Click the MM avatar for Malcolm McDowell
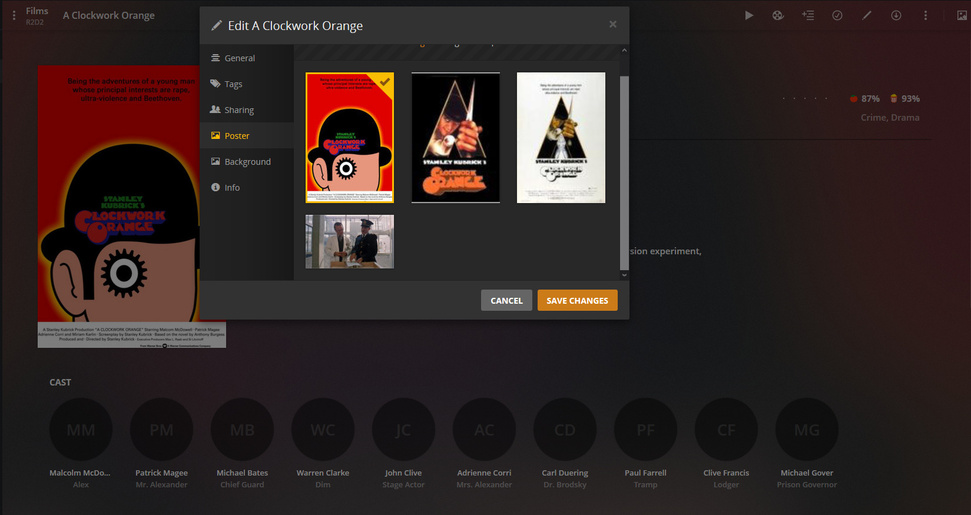The height and width of the screenshot is (515, 971). click(x=81, y=430)
